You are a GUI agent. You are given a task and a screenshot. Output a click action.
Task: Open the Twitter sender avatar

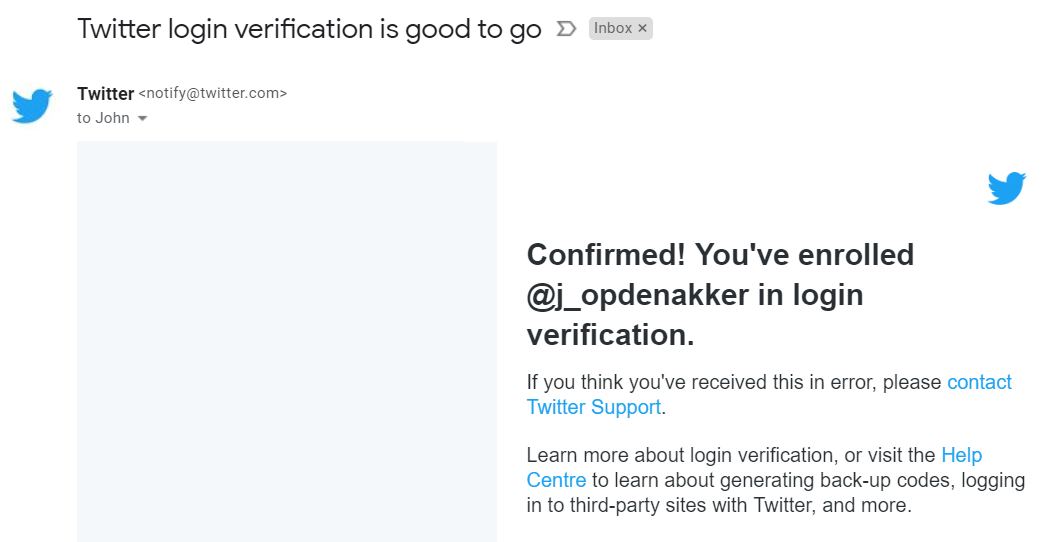[x=32, y=106]
